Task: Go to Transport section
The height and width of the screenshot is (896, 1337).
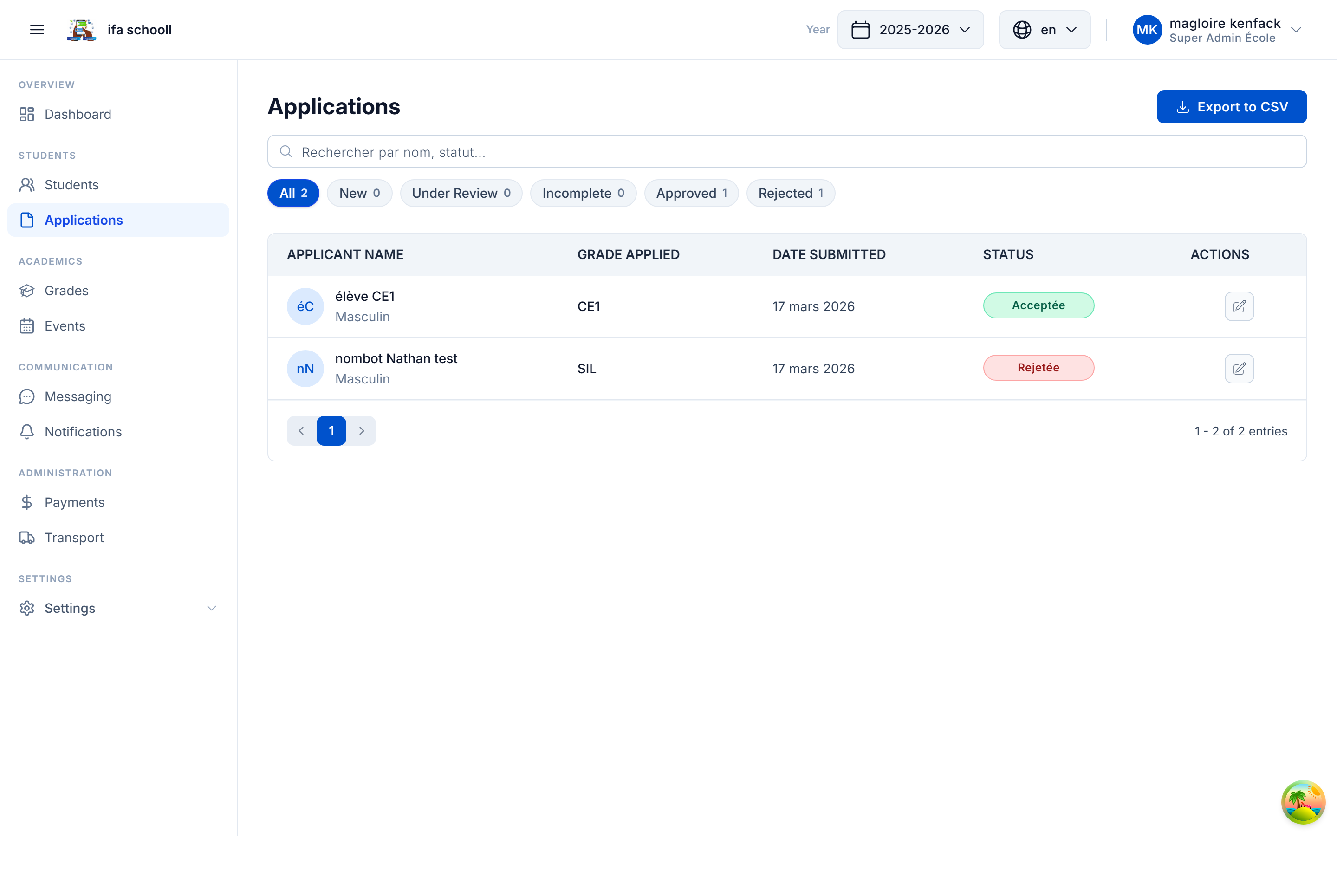Action: (x=74, y=538)
